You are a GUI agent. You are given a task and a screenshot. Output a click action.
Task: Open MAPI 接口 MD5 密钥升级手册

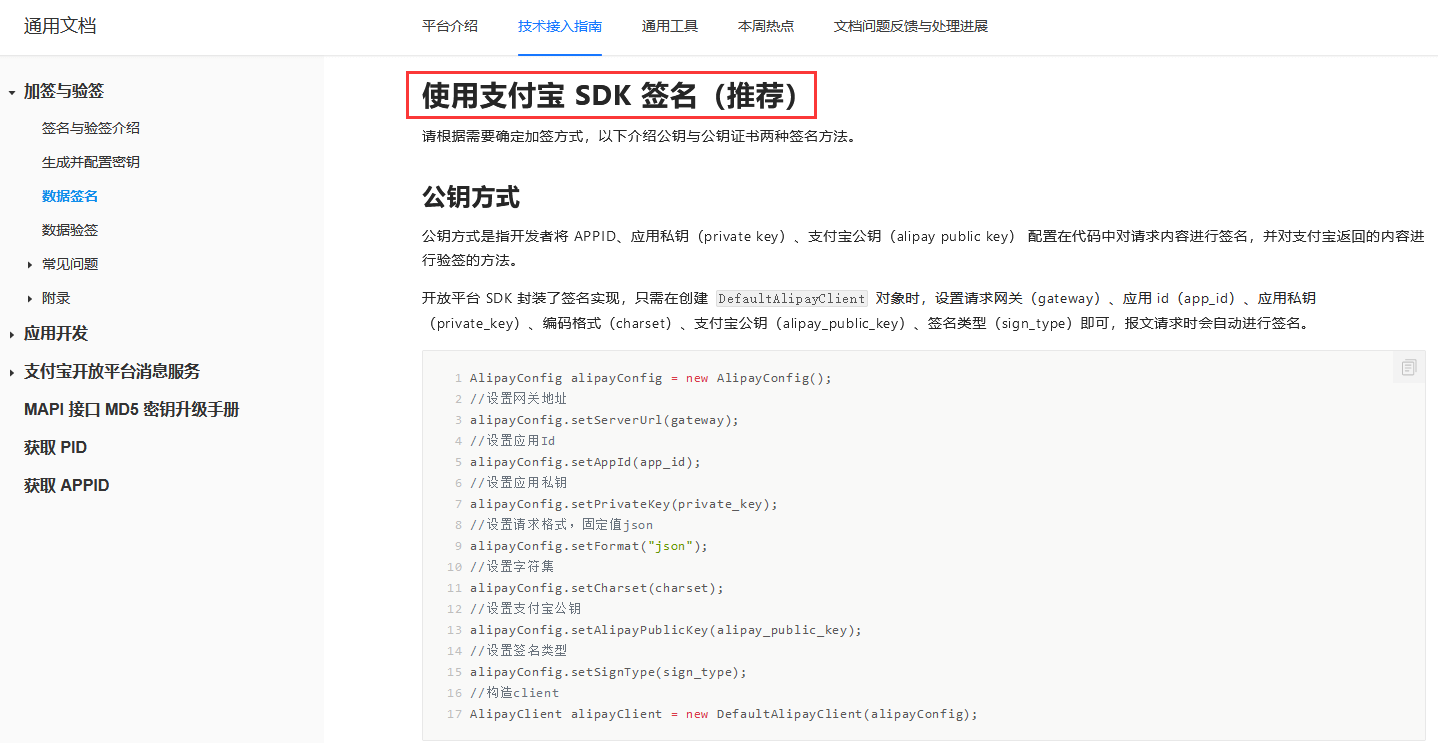(132, 409)
